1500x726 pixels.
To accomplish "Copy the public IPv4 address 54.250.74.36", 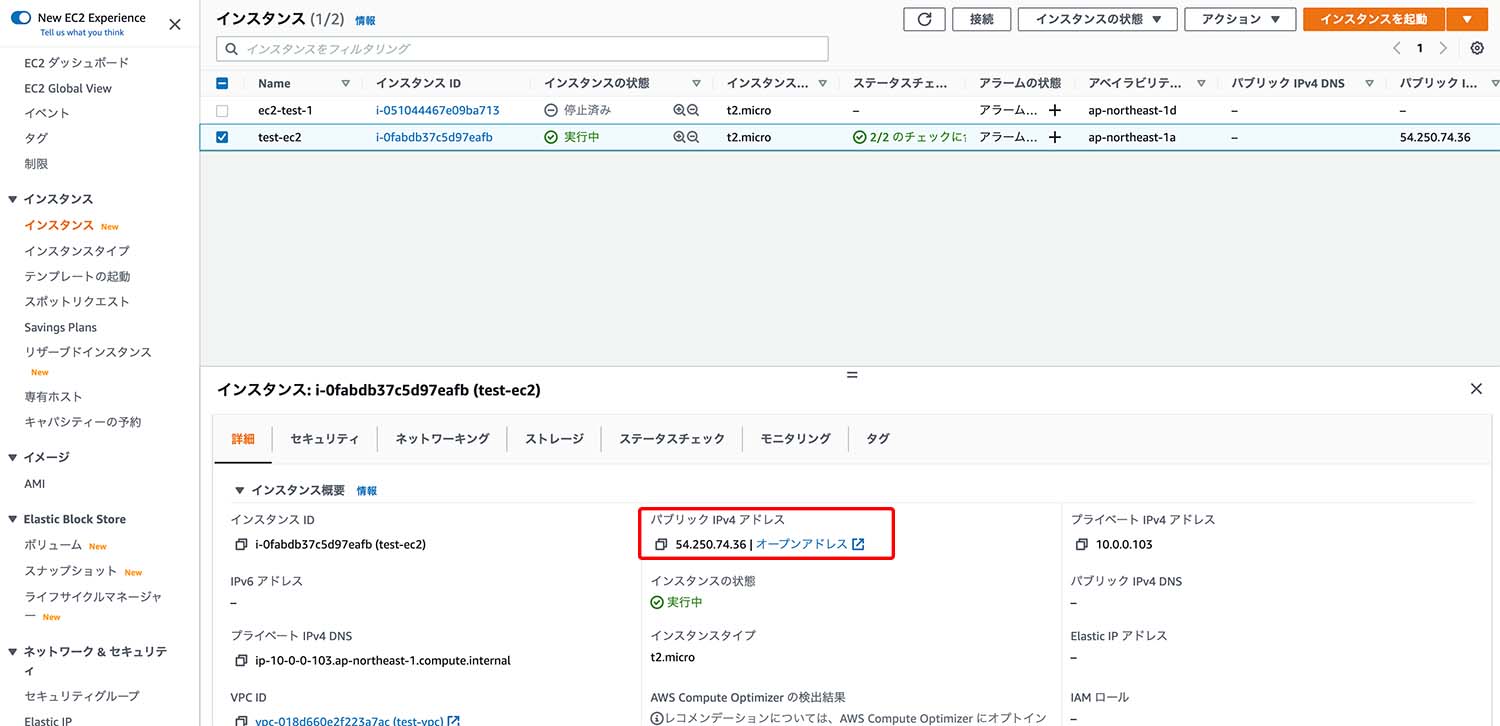I will (x=661, y=544).
